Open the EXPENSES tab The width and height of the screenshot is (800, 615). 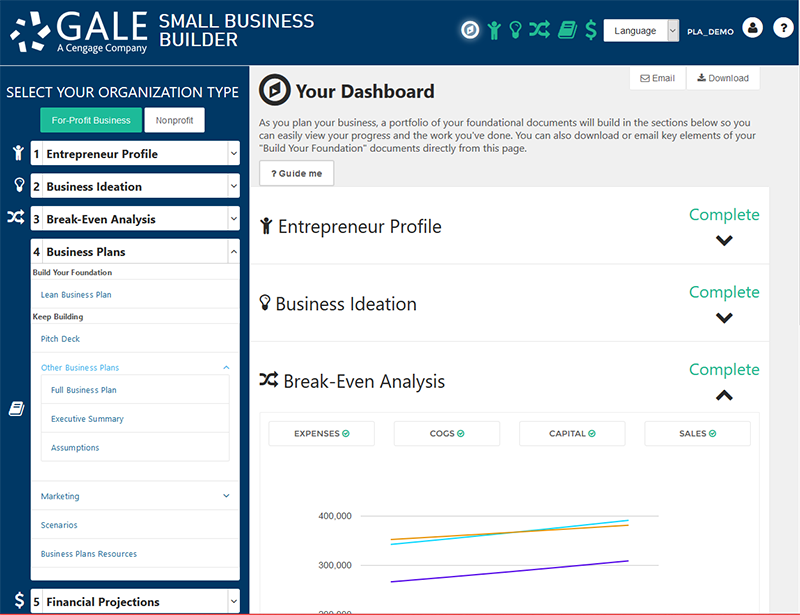tap(321, 433)
